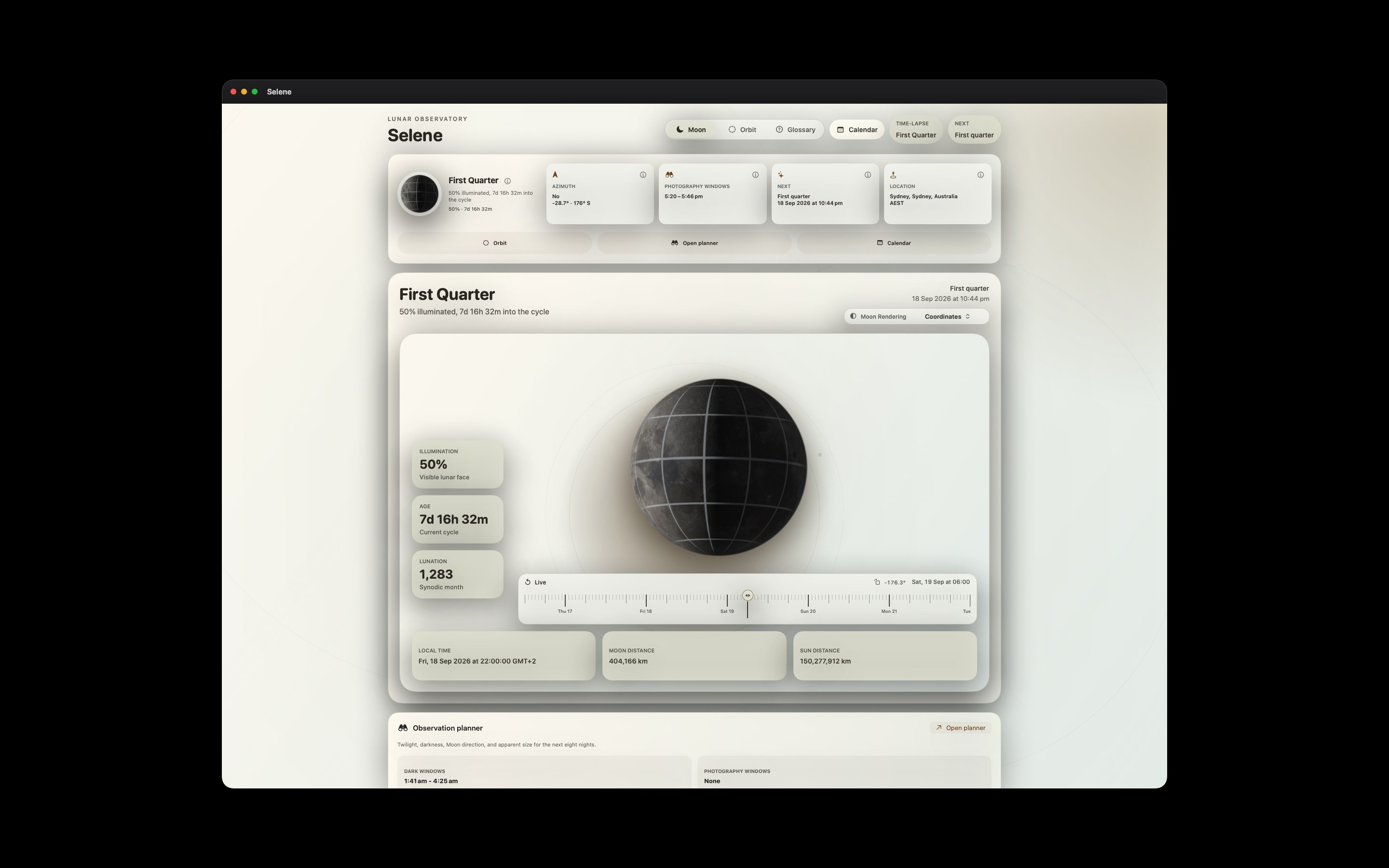
Task: Grab the timeline scrubber handle
Action: (747, 596)
